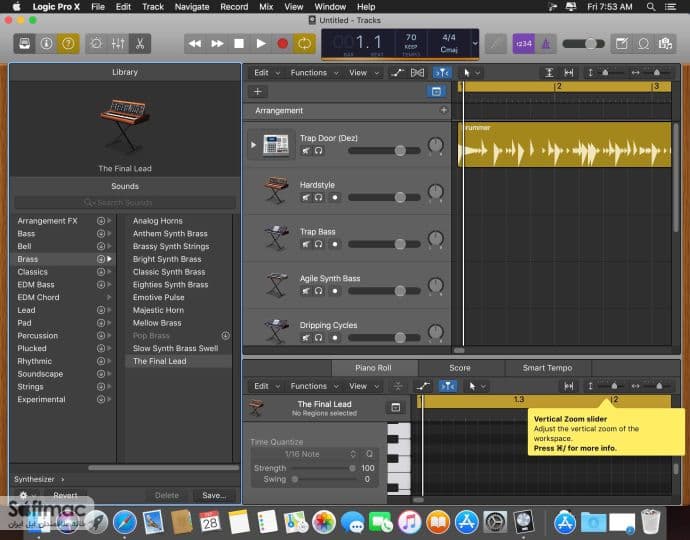This screenshot has height=540, width=690.
Task: Open the Mix menu in menu bar
Action: pyautogui.click(x=266, y=7)
